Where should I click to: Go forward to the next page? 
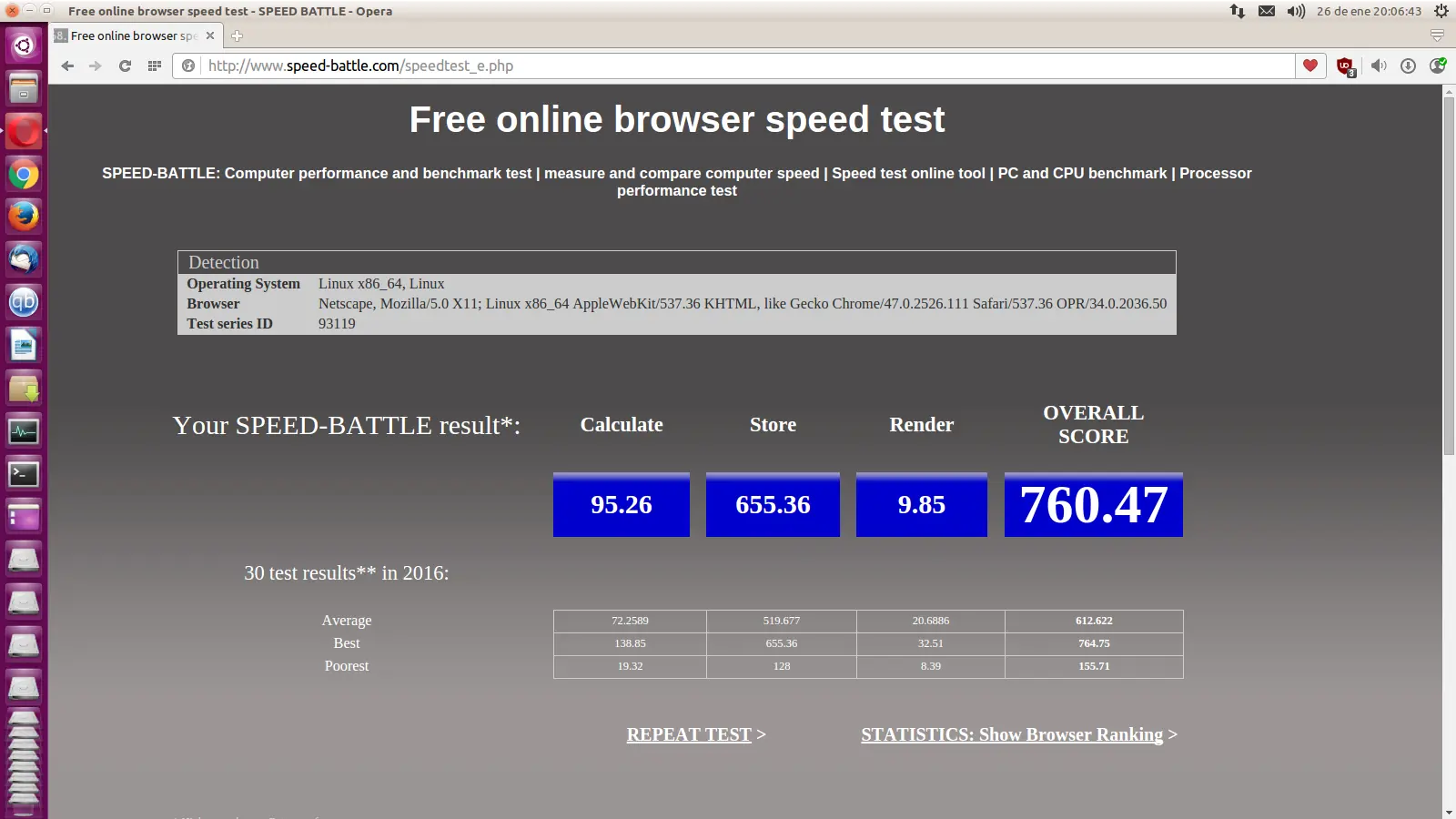[x=96, y=66]
